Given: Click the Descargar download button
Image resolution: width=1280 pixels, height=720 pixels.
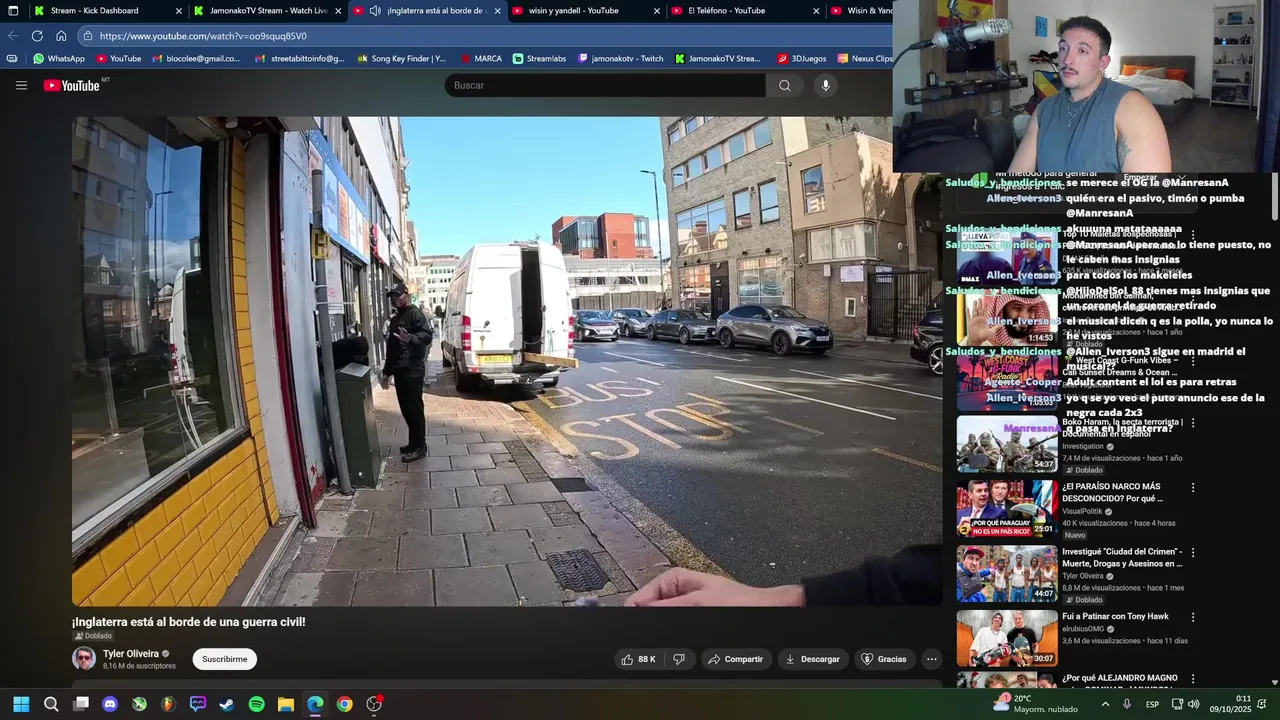Looking at the screenshot, I should click(812, 659).
